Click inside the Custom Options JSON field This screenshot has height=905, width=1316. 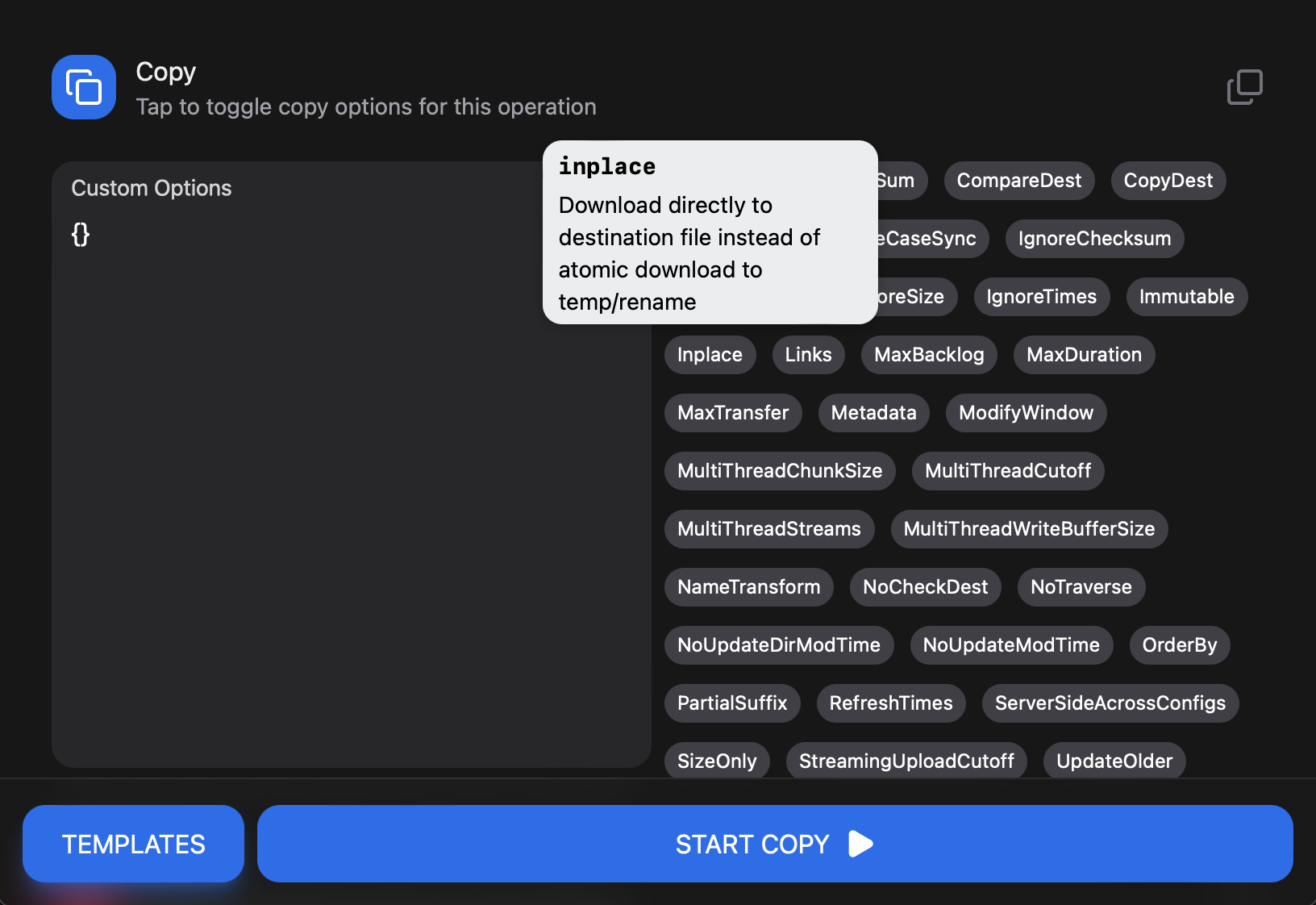pyautogui.click(x=352, y=484)
